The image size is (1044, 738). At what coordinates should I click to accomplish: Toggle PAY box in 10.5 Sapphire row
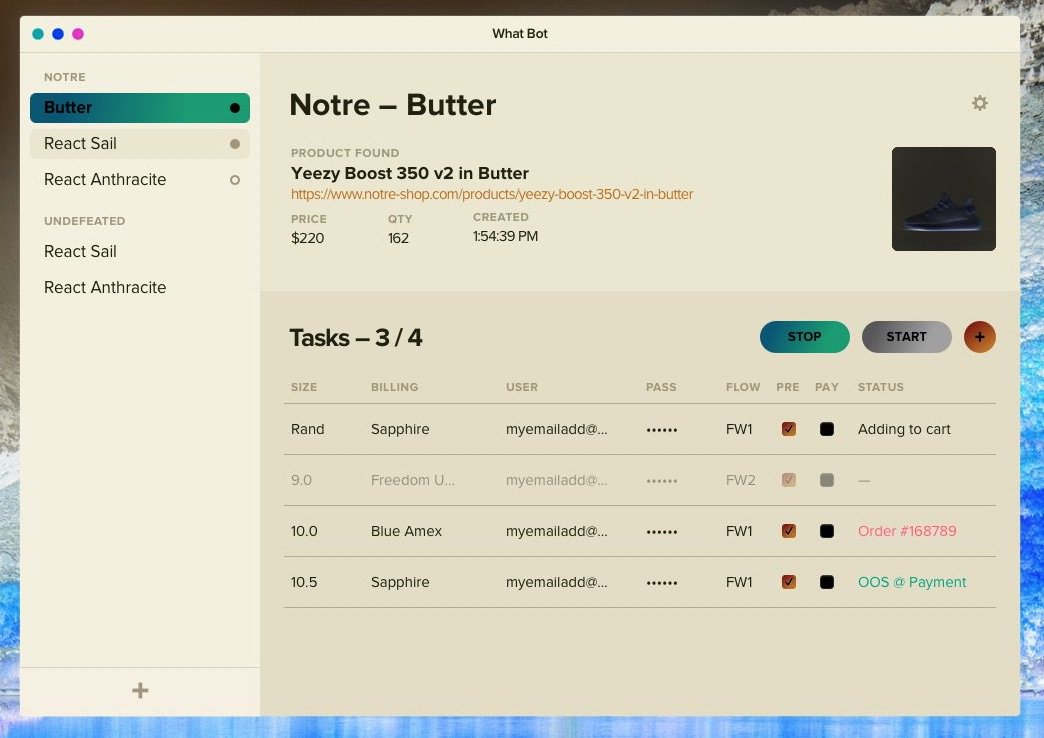tap(827, 582)
